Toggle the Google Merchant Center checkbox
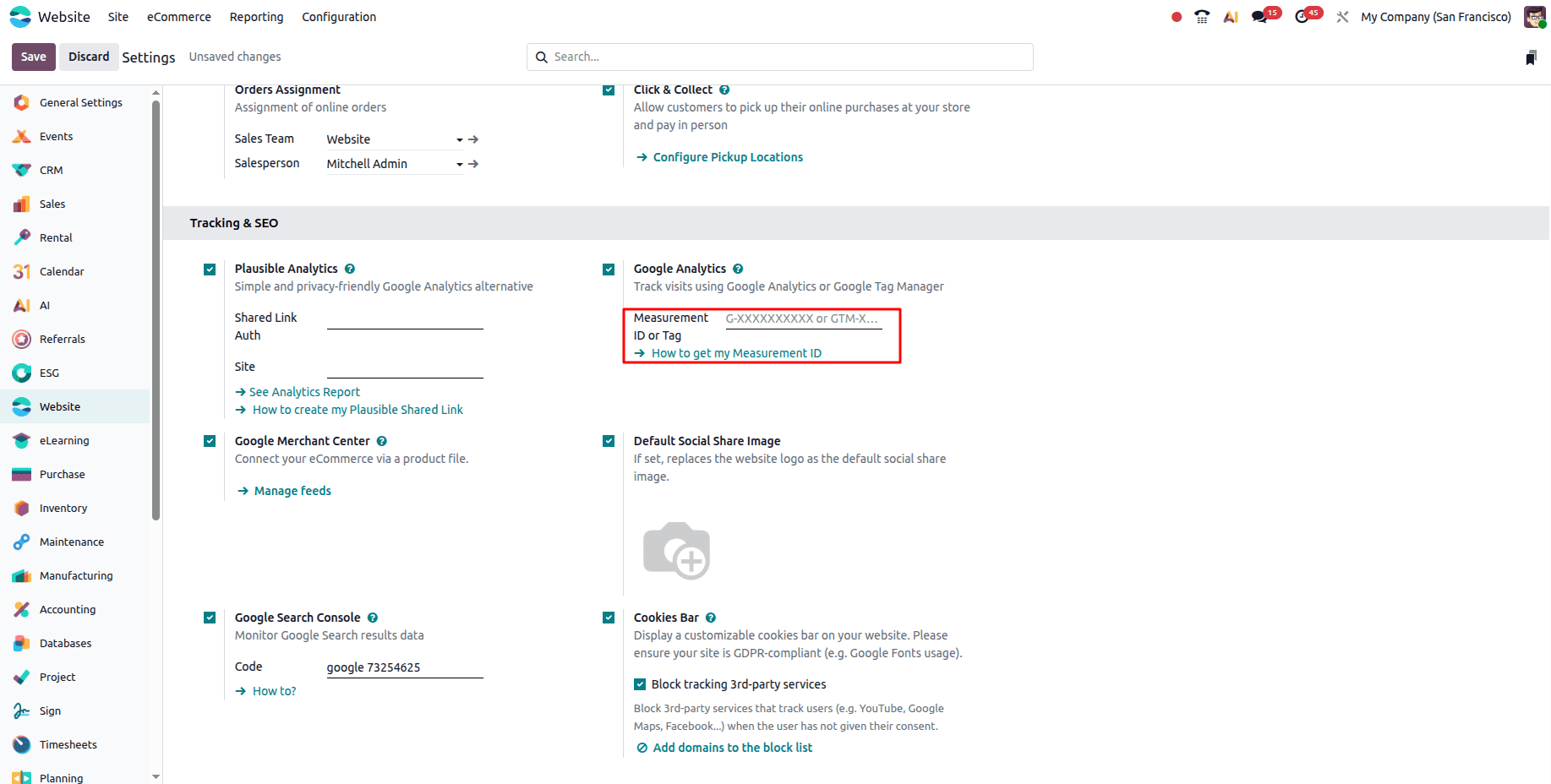 (x=210, y=441)
